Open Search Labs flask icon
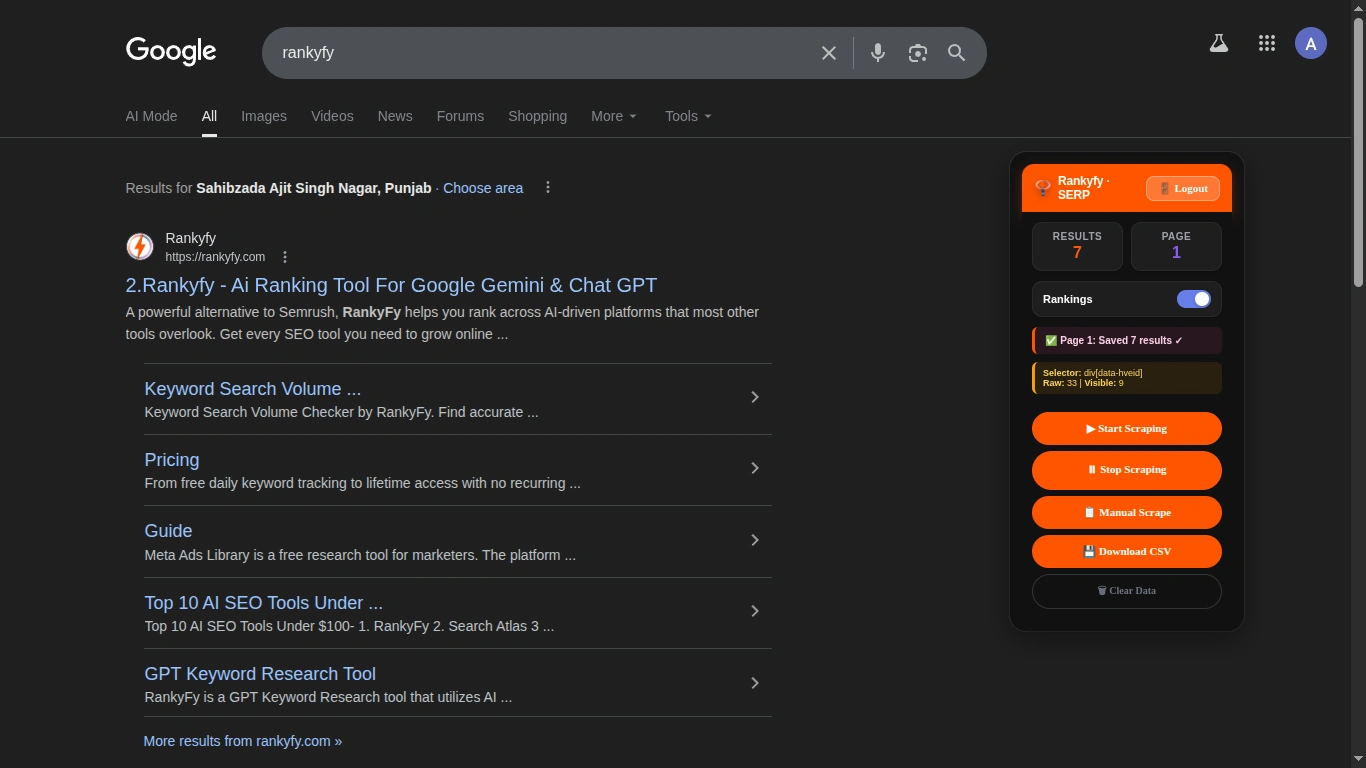 click(1218, 43)
